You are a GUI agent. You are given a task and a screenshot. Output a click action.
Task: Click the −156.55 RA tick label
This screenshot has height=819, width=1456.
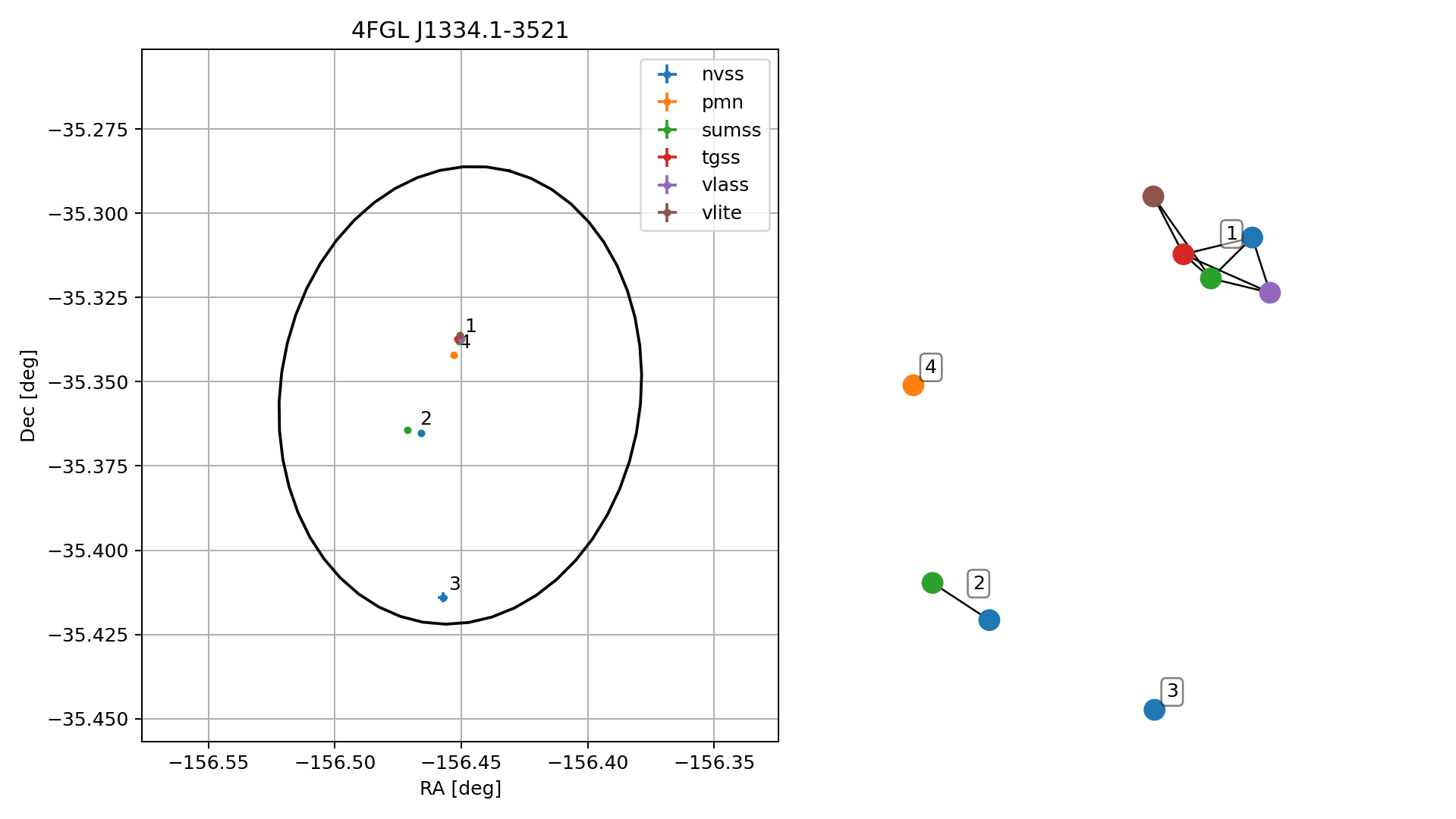click(209, 763)
